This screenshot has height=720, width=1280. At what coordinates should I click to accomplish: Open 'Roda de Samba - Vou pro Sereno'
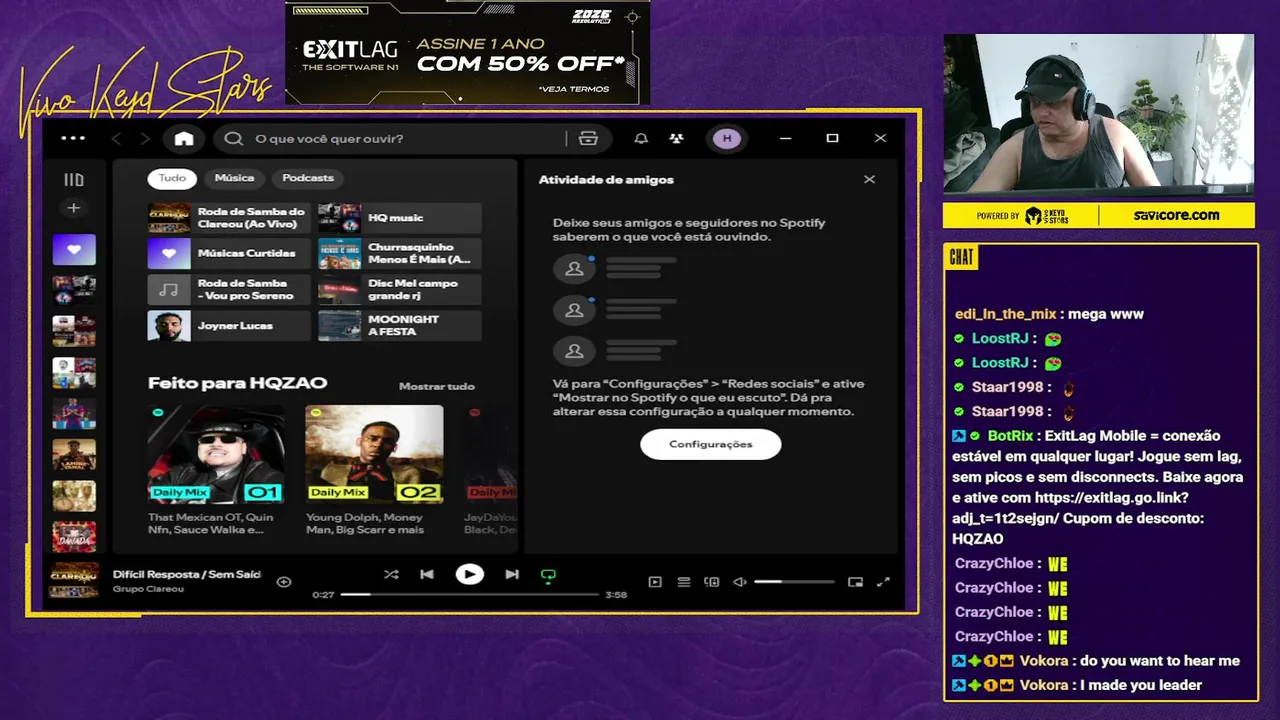tap(229, 290)
